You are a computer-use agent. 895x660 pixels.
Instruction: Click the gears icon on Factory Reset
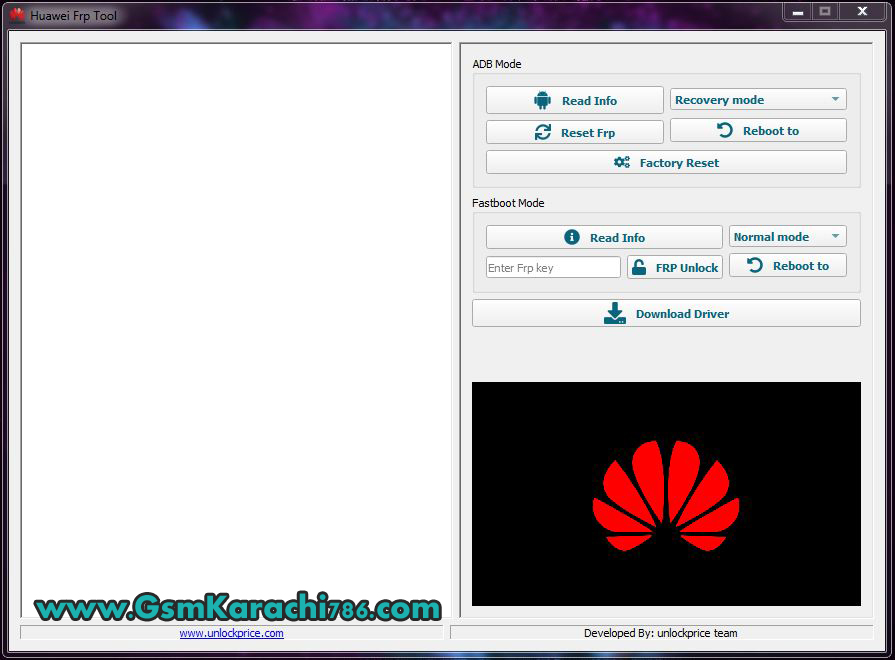(622, 163)
